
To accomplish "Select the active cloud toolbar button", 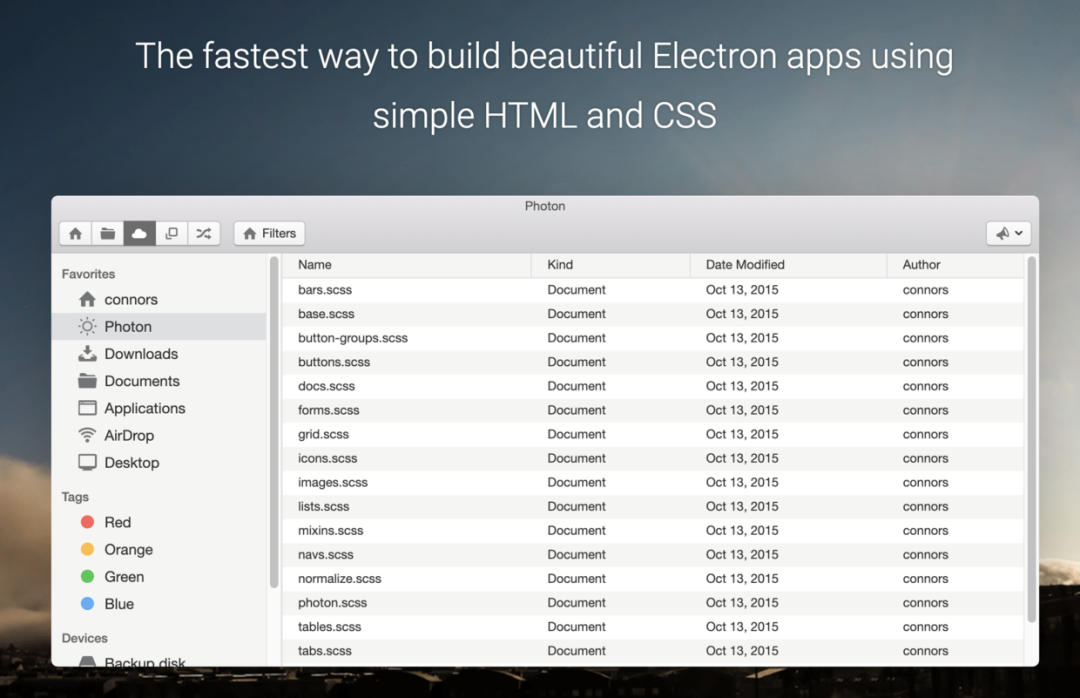I will [140, 234].
